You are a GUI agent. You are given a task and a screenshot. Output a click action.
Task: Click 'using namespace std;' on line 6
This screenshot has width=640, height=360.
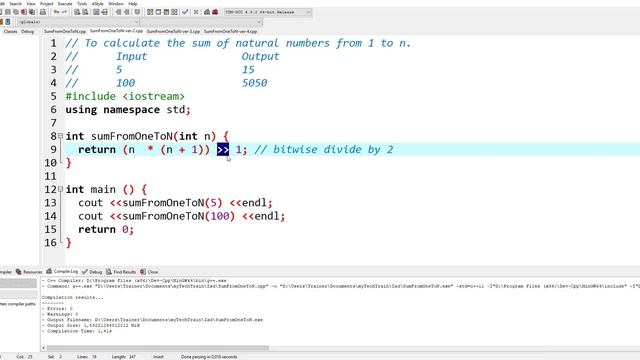point(128,110)
